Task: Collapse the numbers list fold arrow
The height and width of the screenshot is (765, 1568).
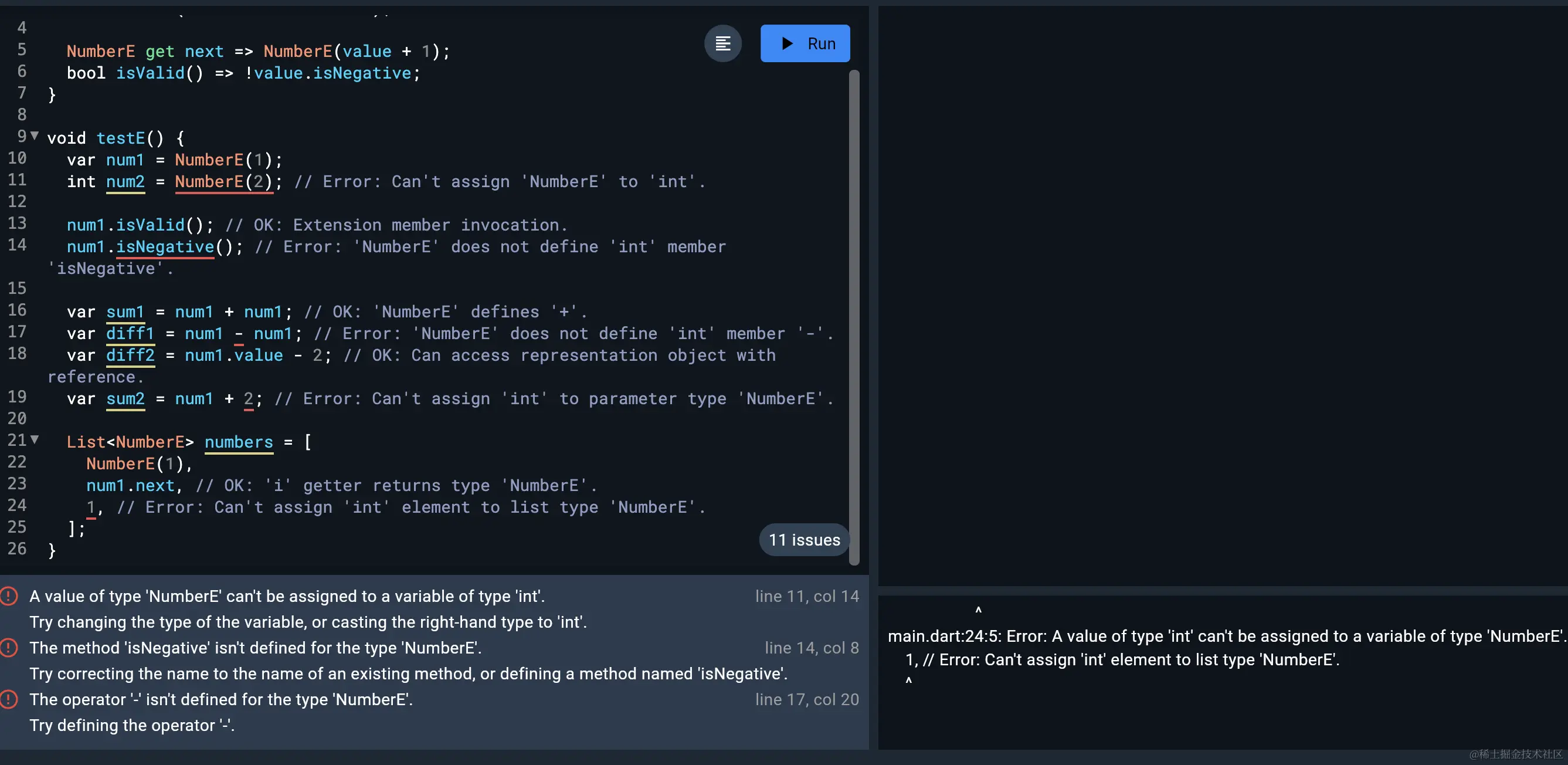Action: [35, 439]
